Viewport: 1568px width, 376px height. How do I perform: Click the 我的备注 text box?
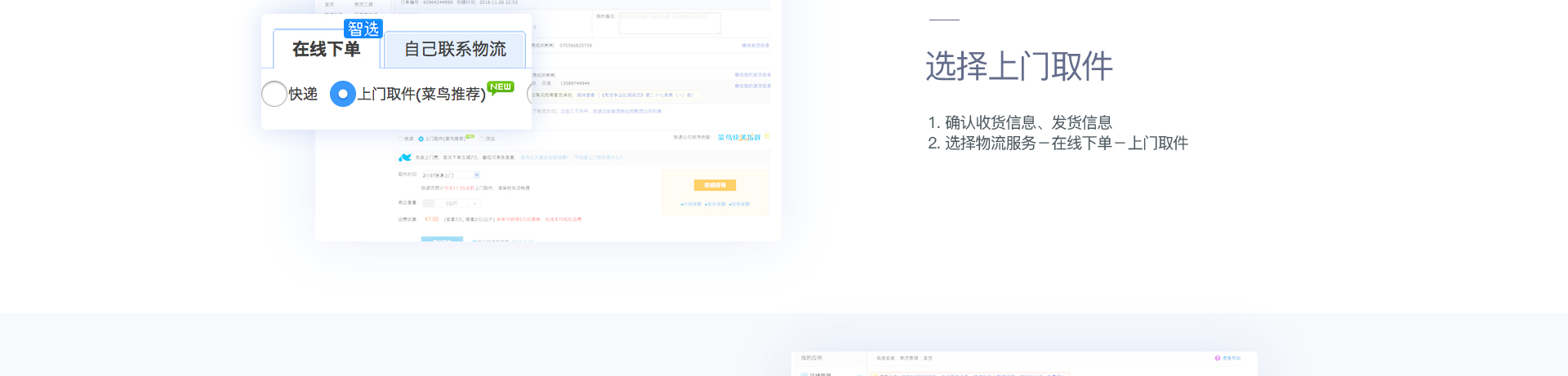click(x=670, y=23)
